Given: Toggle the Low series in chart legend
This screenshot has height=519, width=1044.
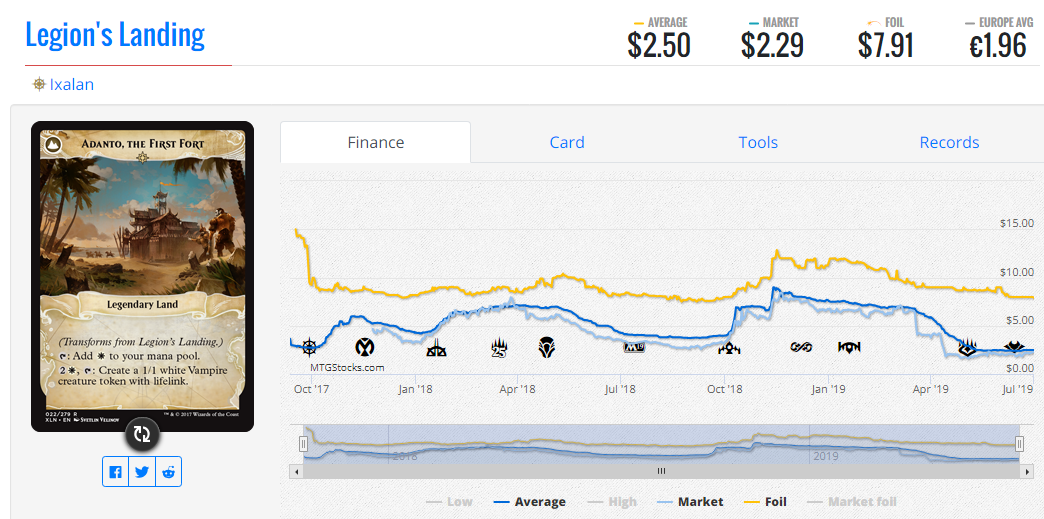Looking at the screenshot, I should (x=448, y=502).
